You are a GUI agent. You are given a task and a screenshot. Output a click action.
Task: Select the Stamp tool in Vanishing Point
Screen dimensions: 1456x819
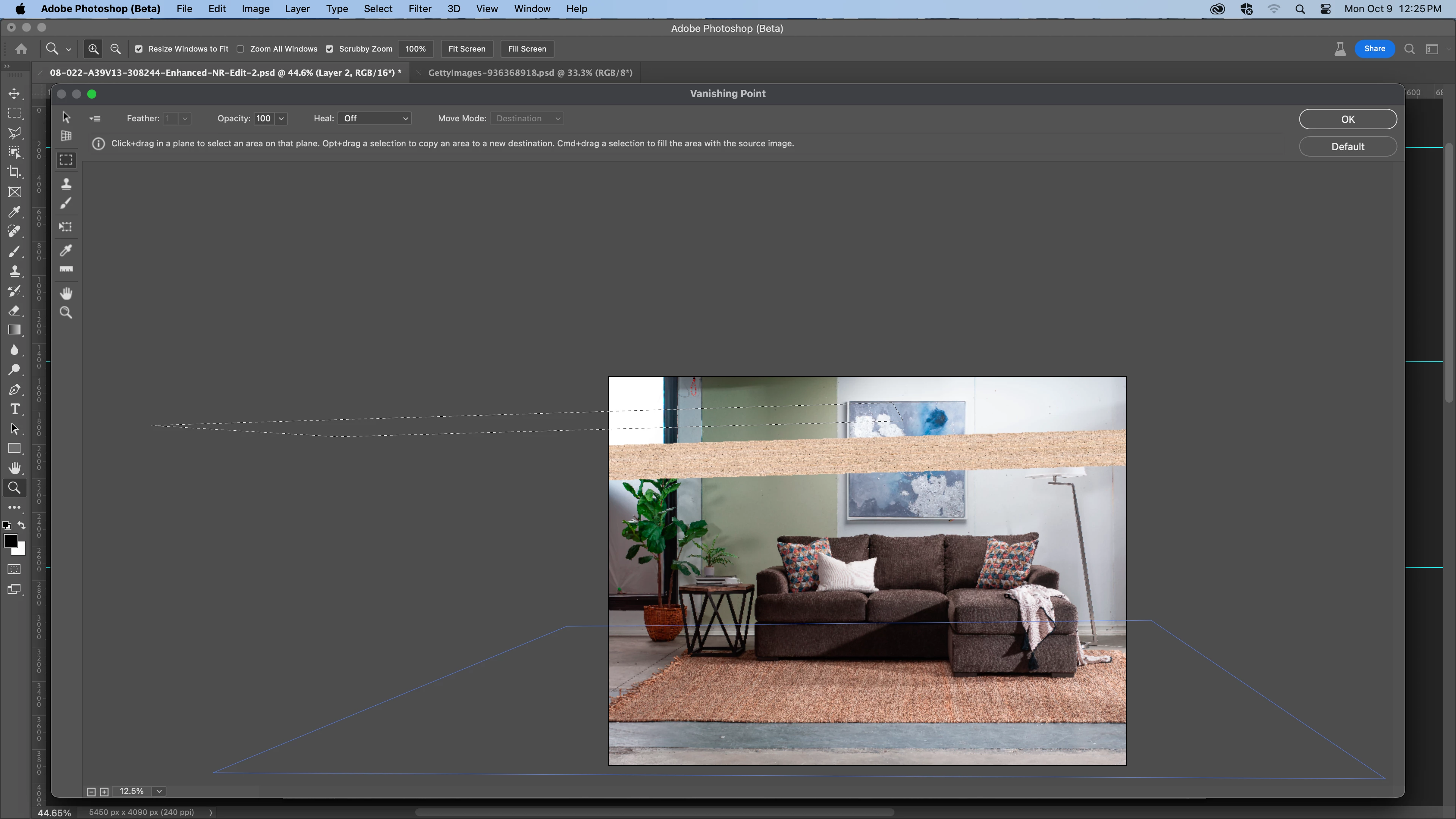(x=66, y=184)
